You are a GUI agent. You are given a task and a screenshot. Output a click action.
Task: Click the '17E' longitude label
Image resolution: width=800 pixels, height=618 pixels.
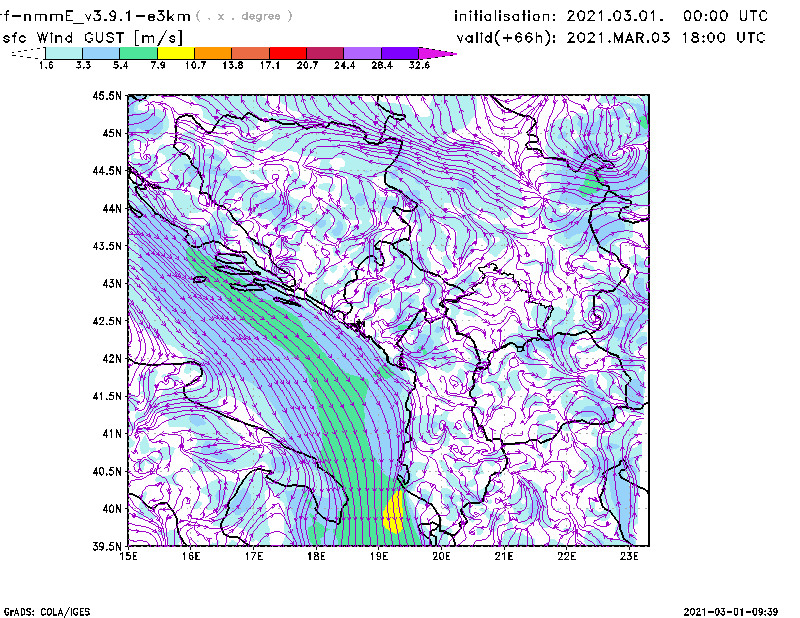[x=254, y=556]
